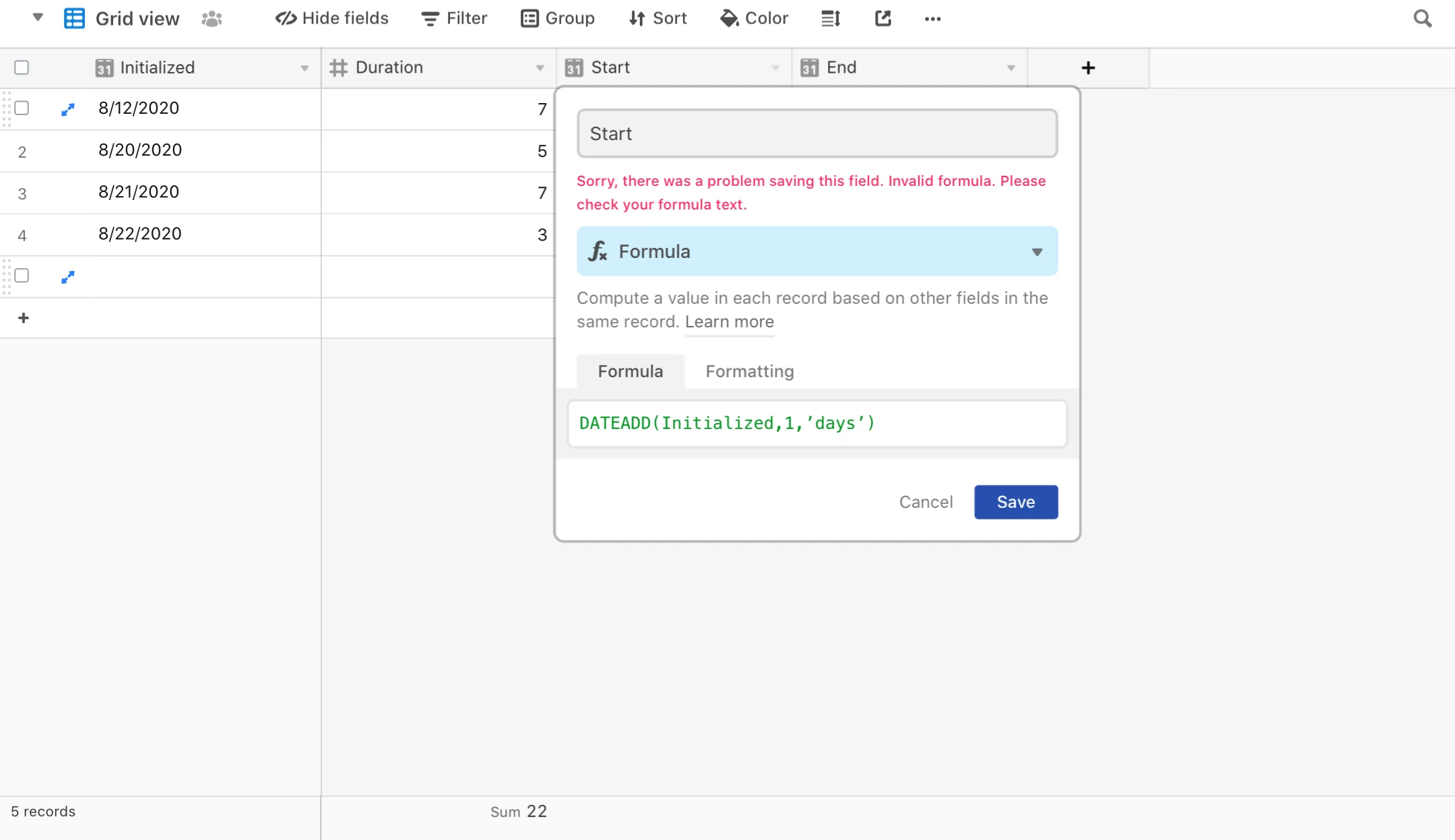Click the DATEADD formula text field

(x=816, y=424)
